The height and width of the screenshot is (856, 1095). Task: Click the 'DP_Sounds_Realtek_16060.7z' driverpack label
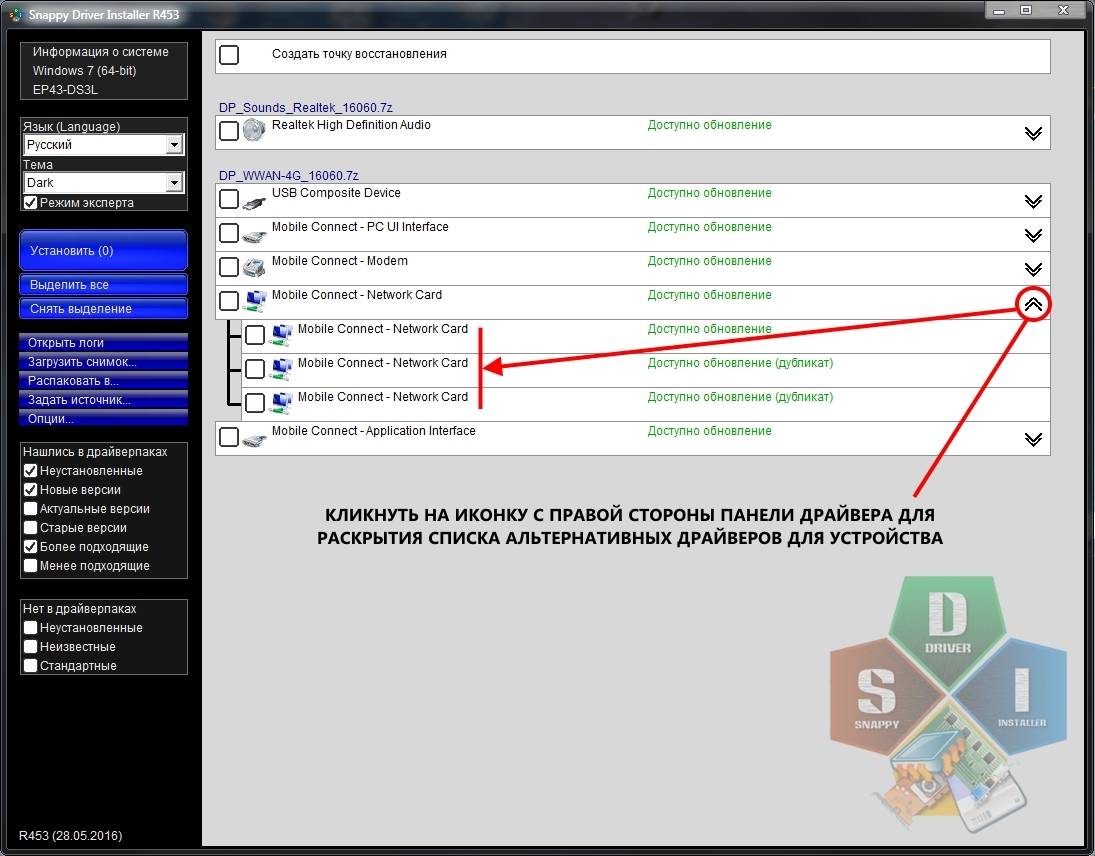[x=305, y=108]
